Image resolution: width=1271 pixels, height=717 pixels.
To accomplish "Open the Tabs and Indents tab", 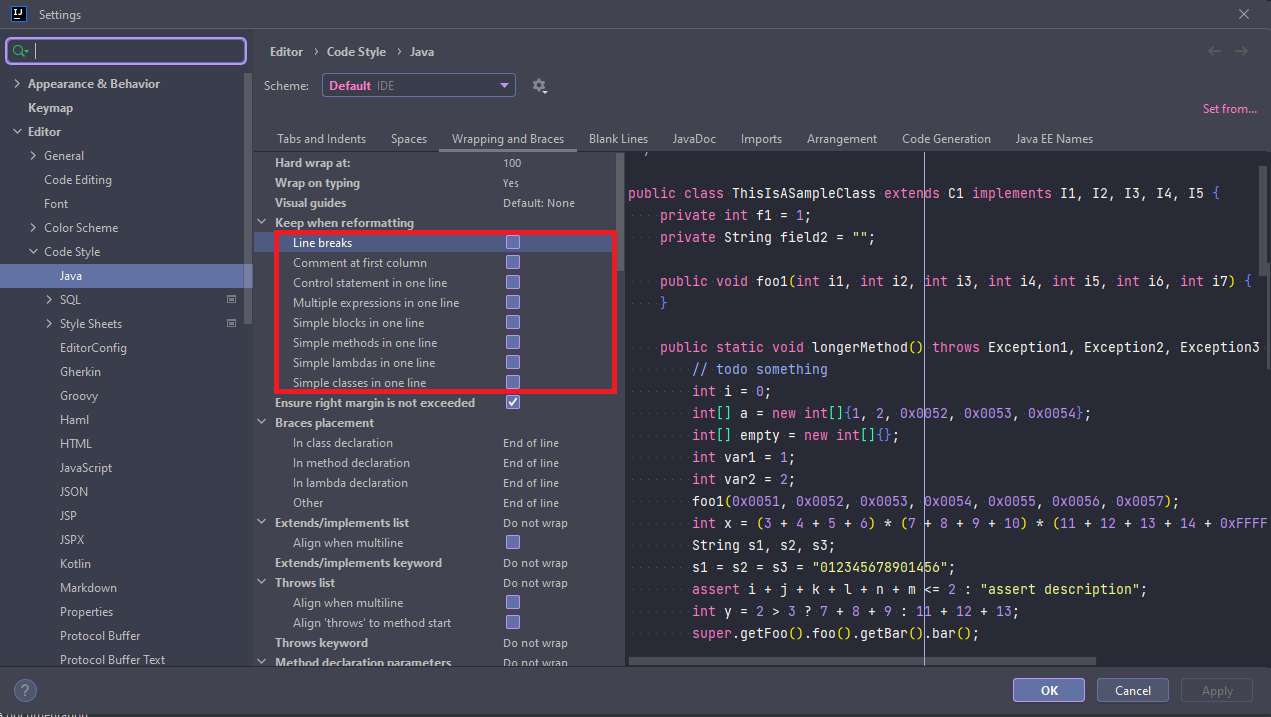I will (321, 139).
